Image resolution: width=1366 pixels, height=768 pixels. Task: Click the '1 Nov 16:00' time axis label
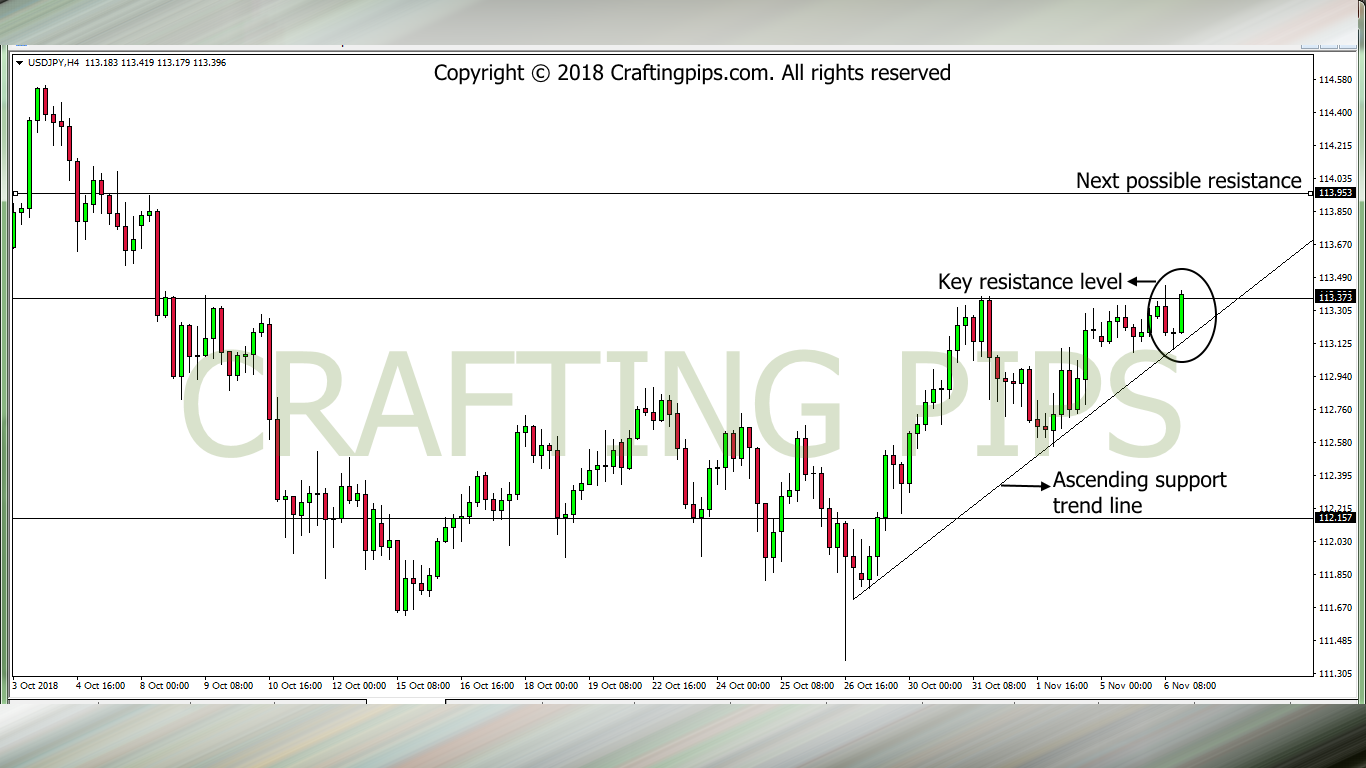click(1061, 686)
